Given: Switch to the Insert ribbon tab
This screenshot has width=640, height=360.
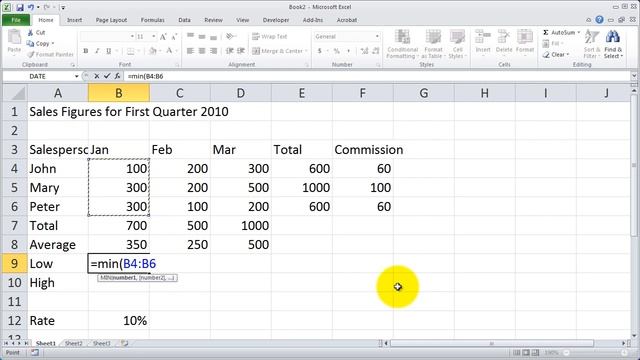Looking at the screenshot, I should coord(74,20).
